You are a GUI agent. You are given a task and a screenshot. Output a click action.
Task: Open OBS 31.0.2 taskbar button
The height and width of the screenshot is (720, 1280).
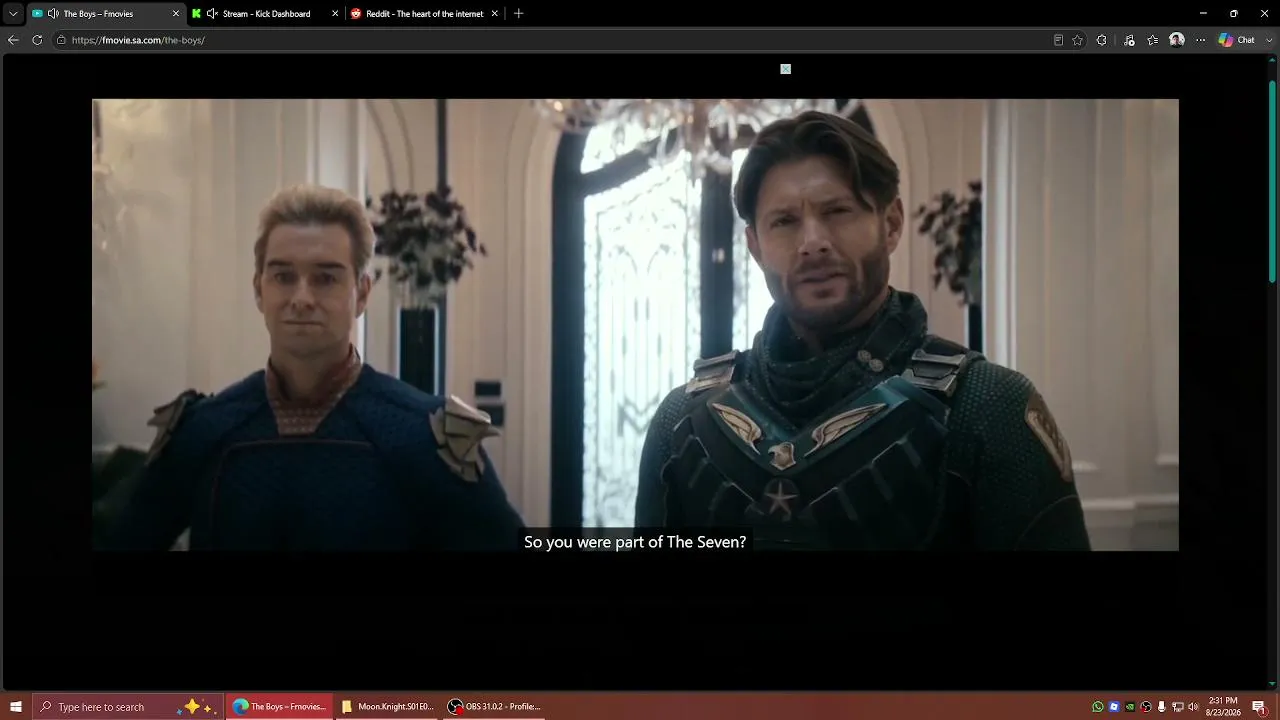coord(495,707)
